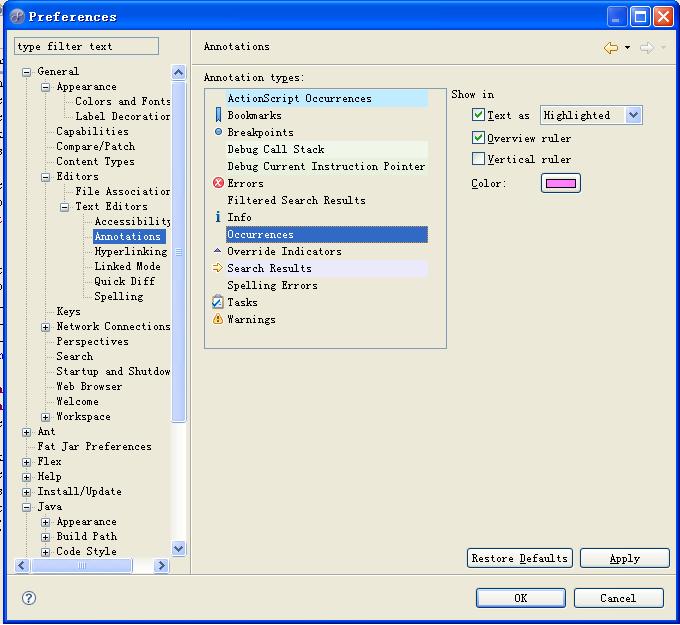Click the Breakpoints blue dot icon
This screenshot has height=625, width=680.
coord(218,132)
